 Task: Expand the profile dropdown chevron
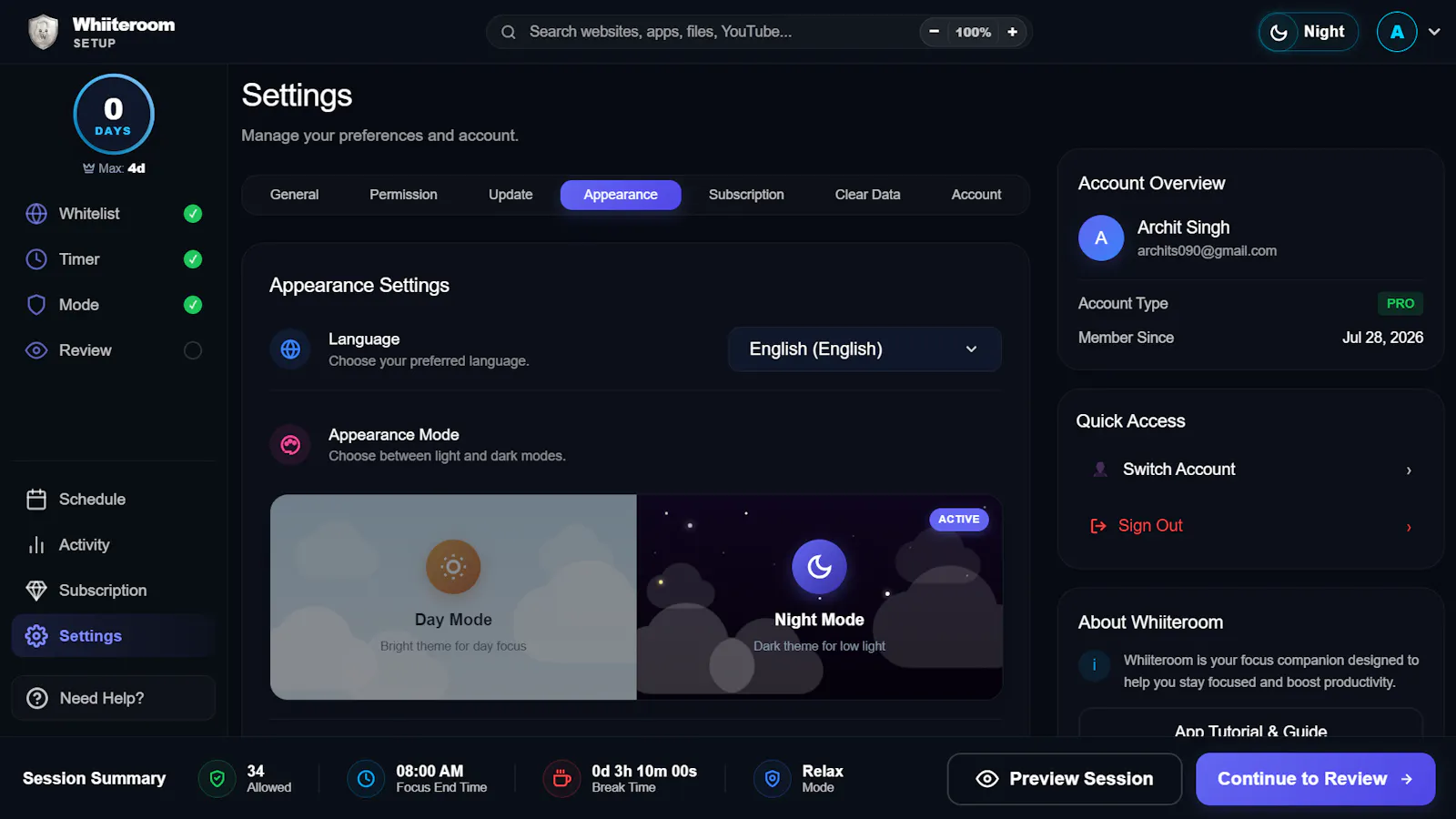(1434, 32)
